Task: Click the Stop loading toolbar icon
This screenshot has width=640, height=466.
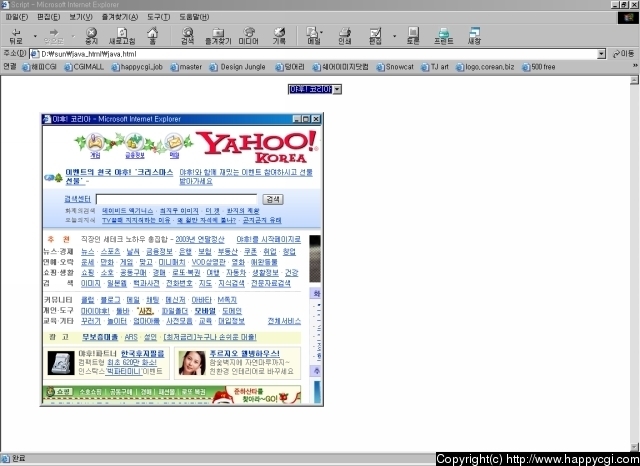Action: (x=91, y=36)
